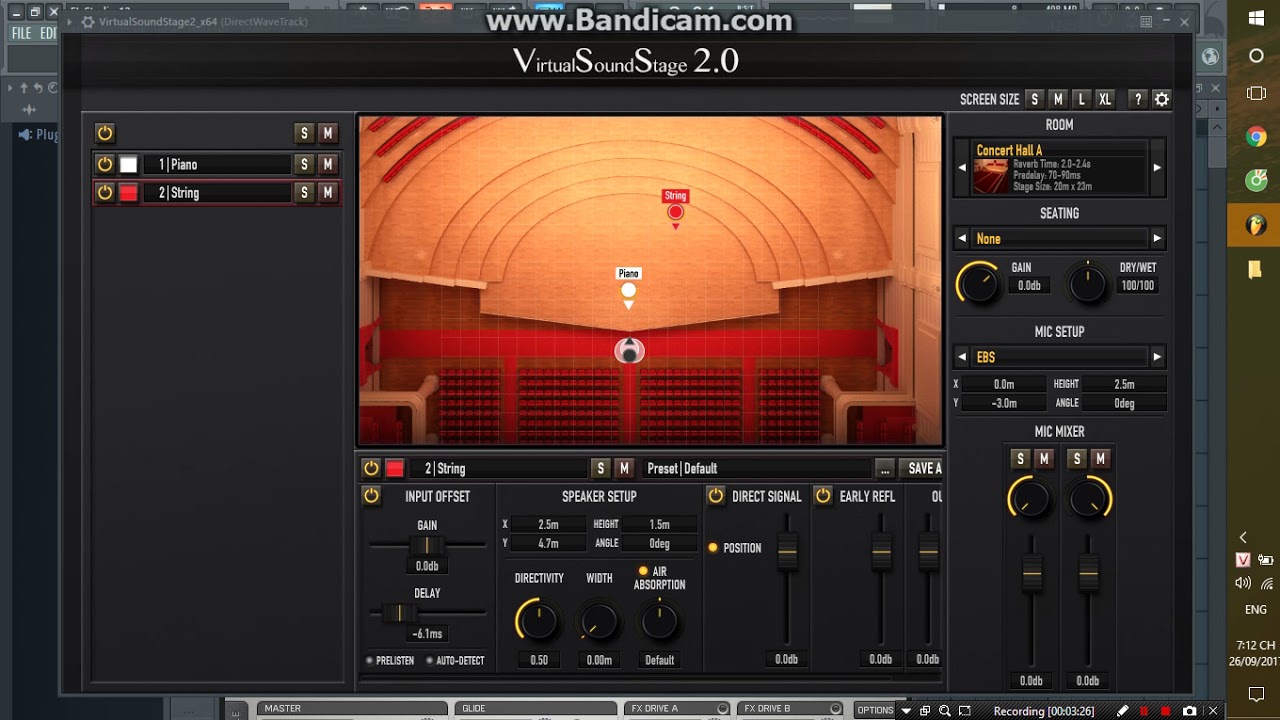This screenshot has height=720, width=1280.
Task: Open the Preset Default selector
Action: [x=756, y=468]
